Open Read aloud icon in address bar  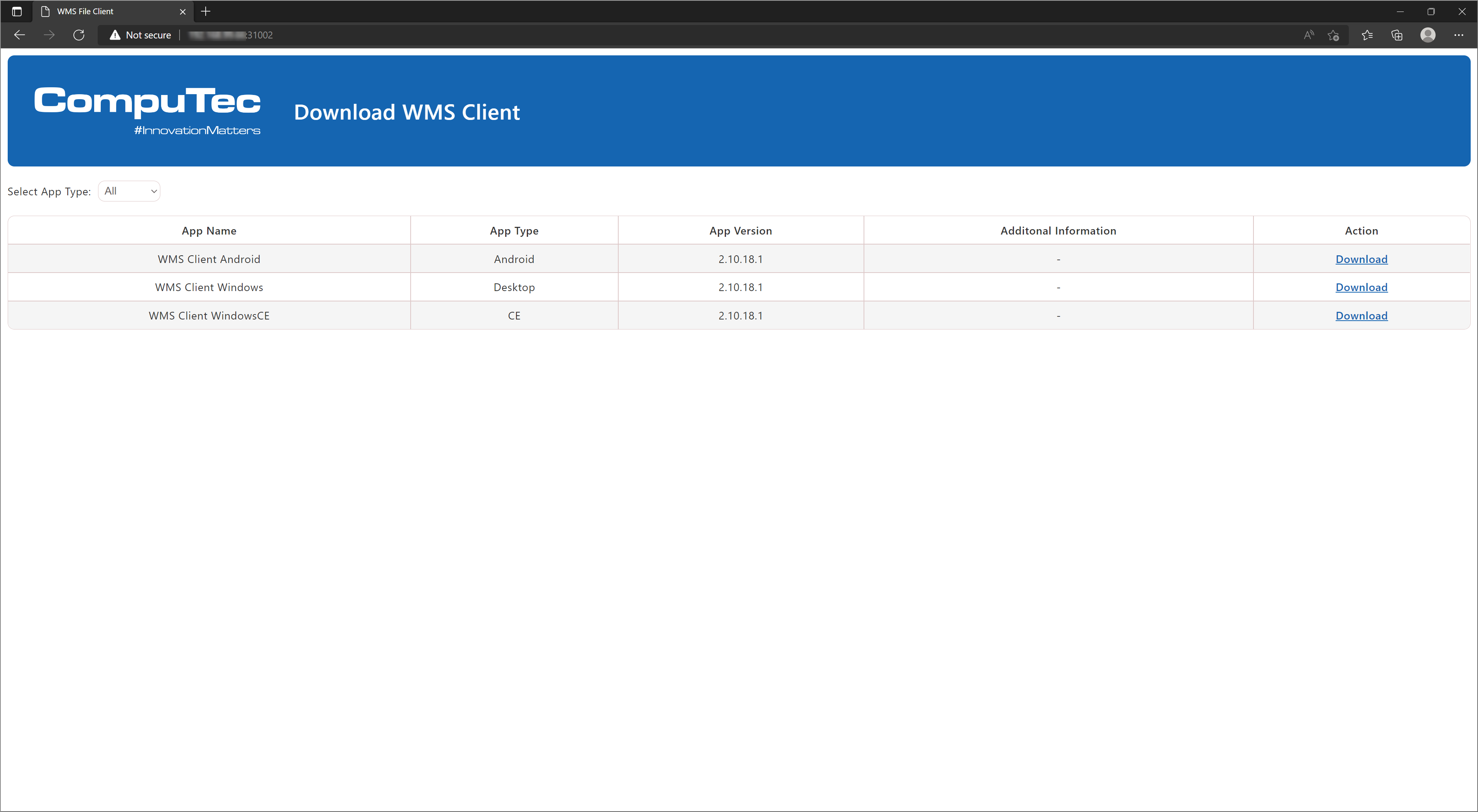[x=1308, y=35]
